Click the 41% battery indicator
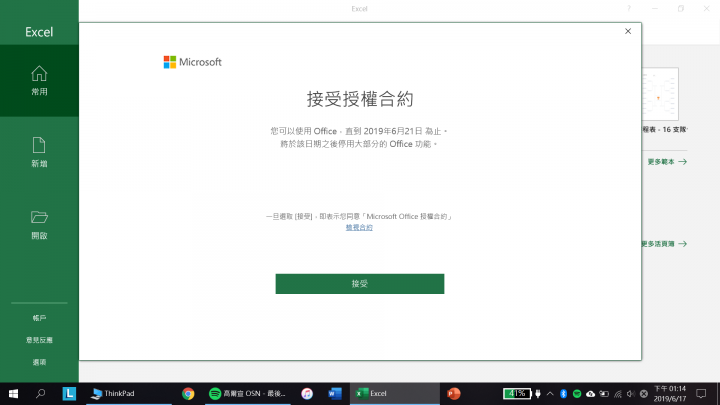720x405 pixels. tap(517, 394)
